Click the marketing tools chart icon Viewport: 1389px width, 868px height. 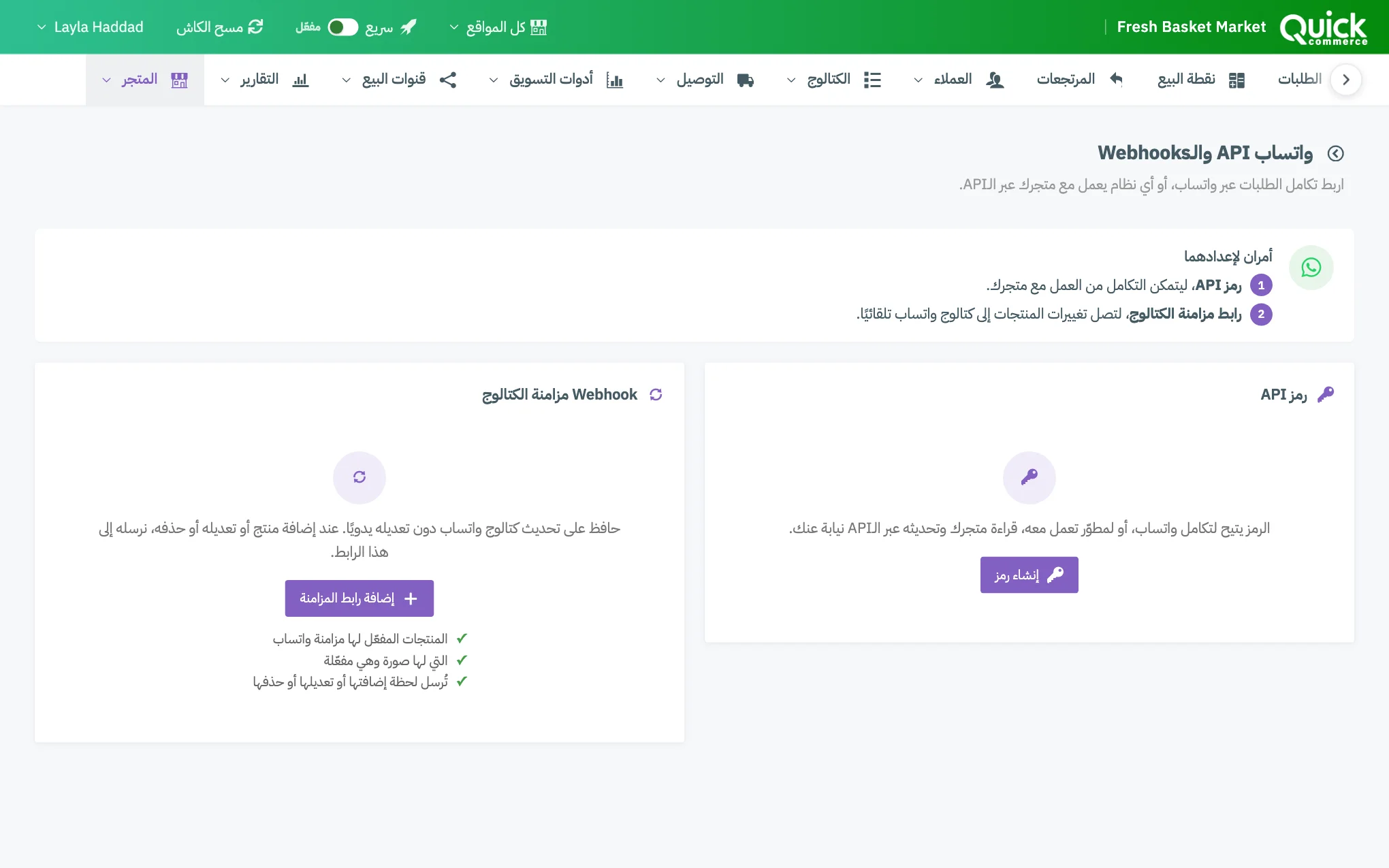click(615, 80)
